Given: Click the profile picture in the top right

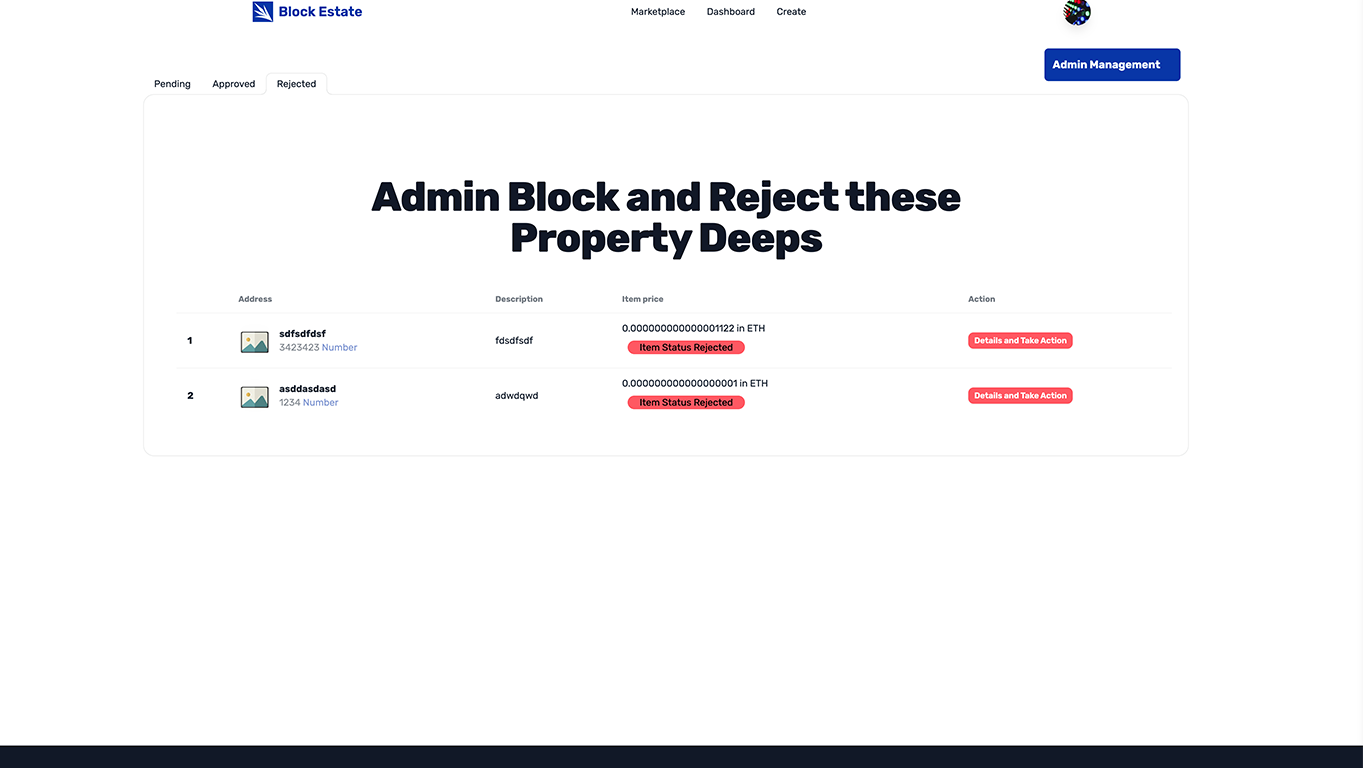Looking at the screenshot, I should (x=1076, y=13).
